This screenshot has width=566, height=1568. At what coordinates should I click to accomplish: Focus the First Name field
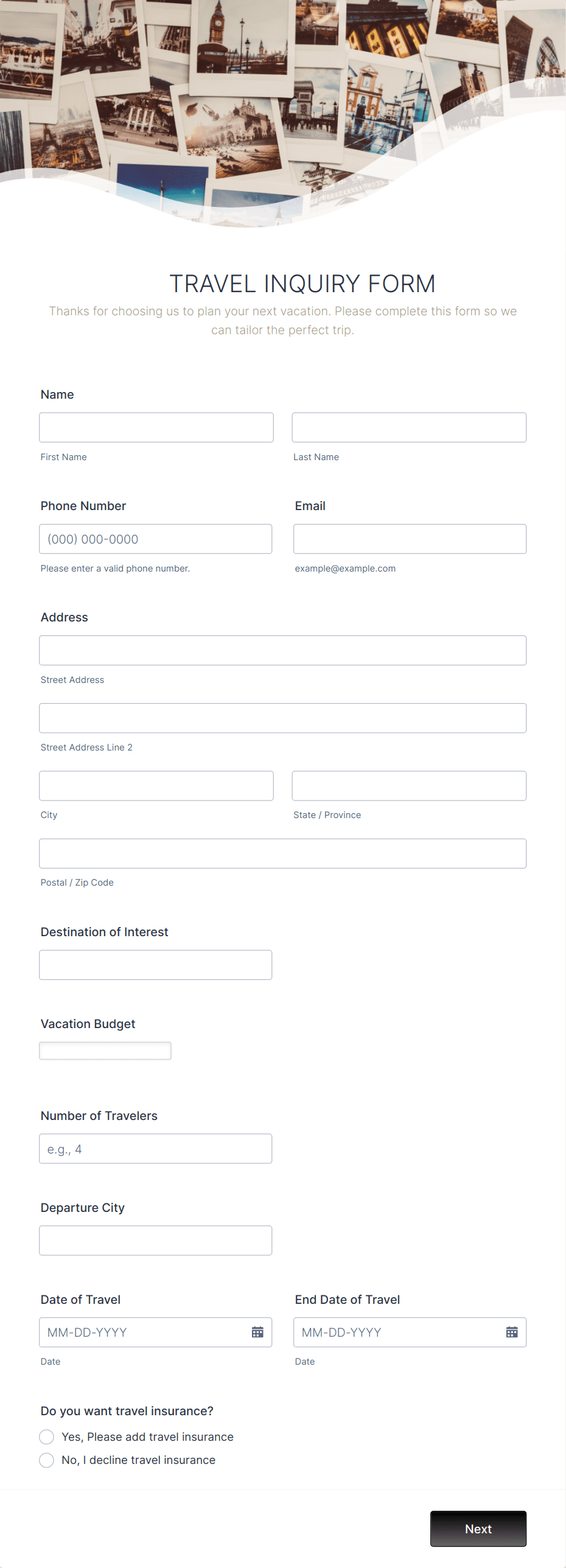(156, 427)
